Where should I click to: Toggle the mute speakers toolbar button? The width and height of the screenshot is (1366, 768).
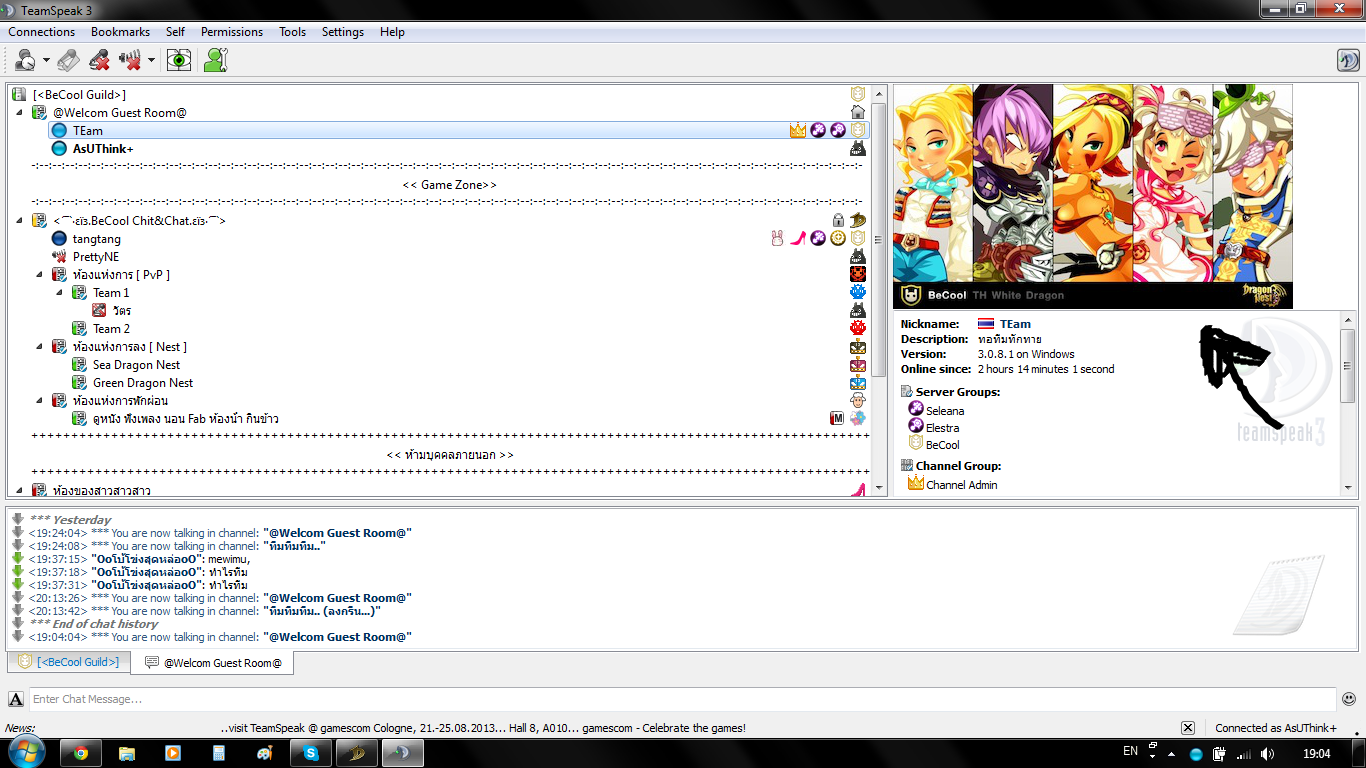(x=130, y=60)
